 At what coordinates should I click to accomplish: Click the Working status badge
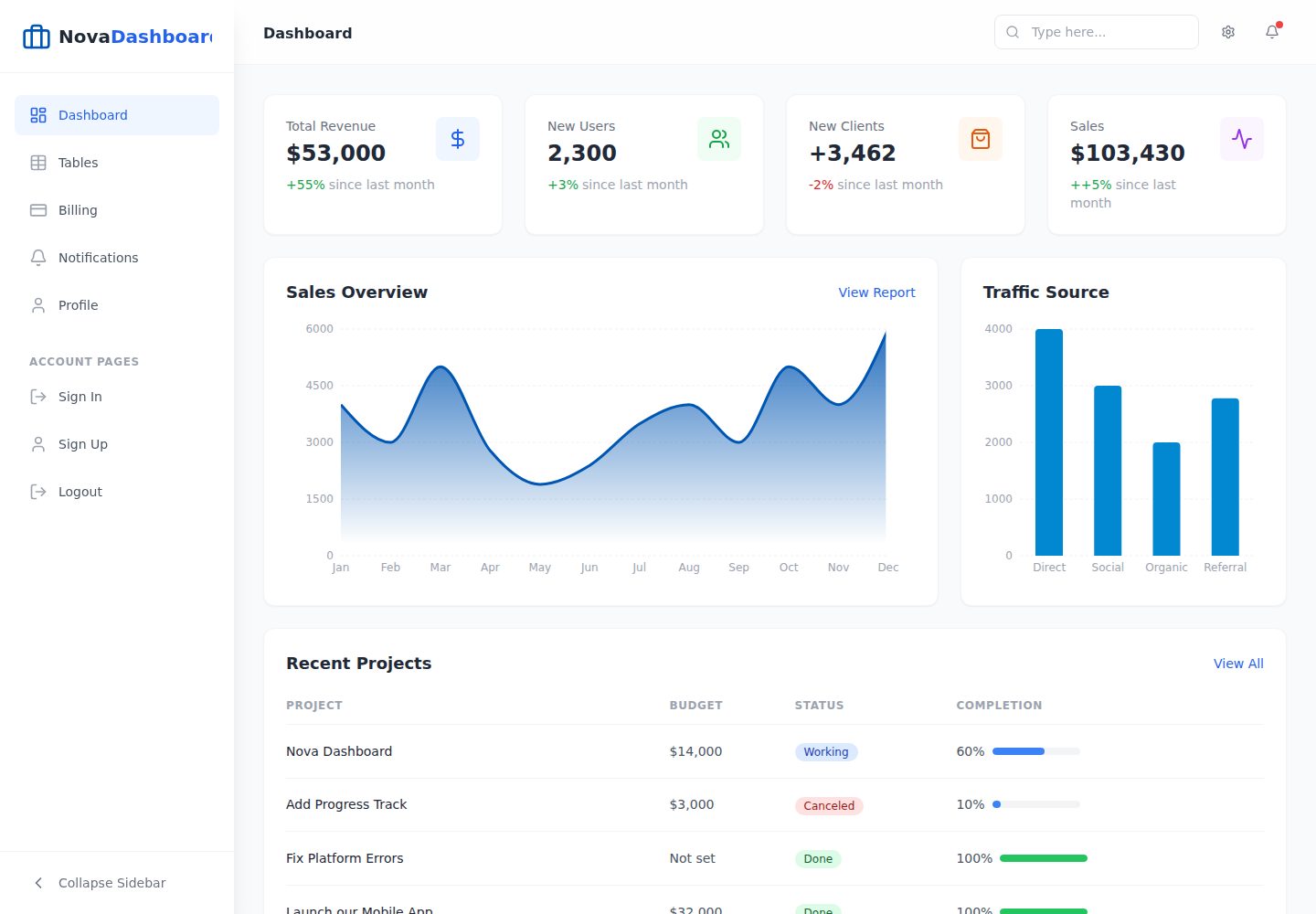click(x=826, y=752)
